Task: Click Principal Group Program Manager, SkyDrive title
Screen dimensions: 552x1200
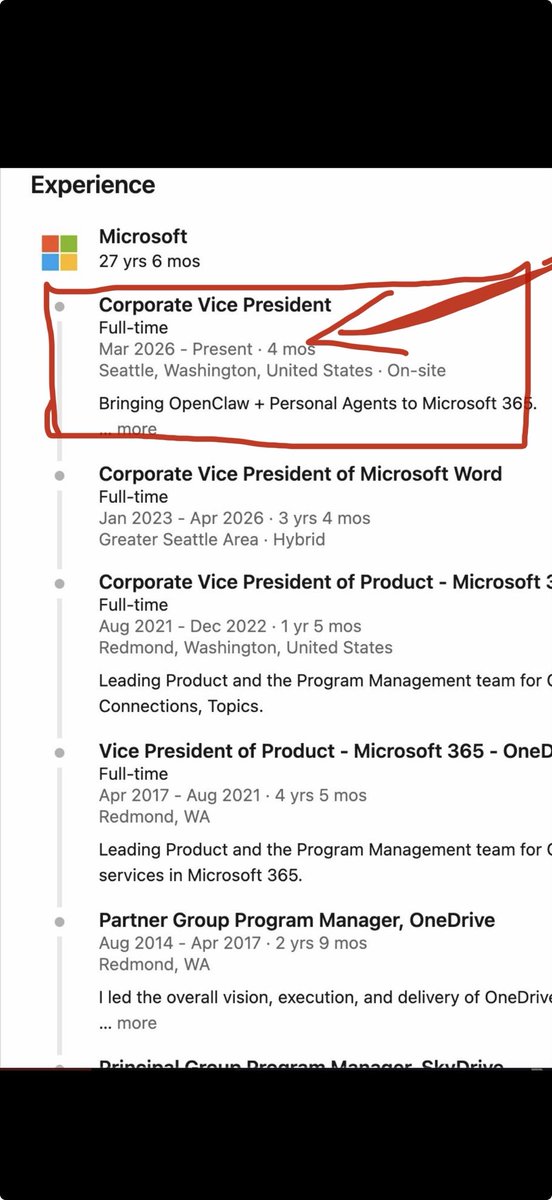Action: click(301, 1066)
